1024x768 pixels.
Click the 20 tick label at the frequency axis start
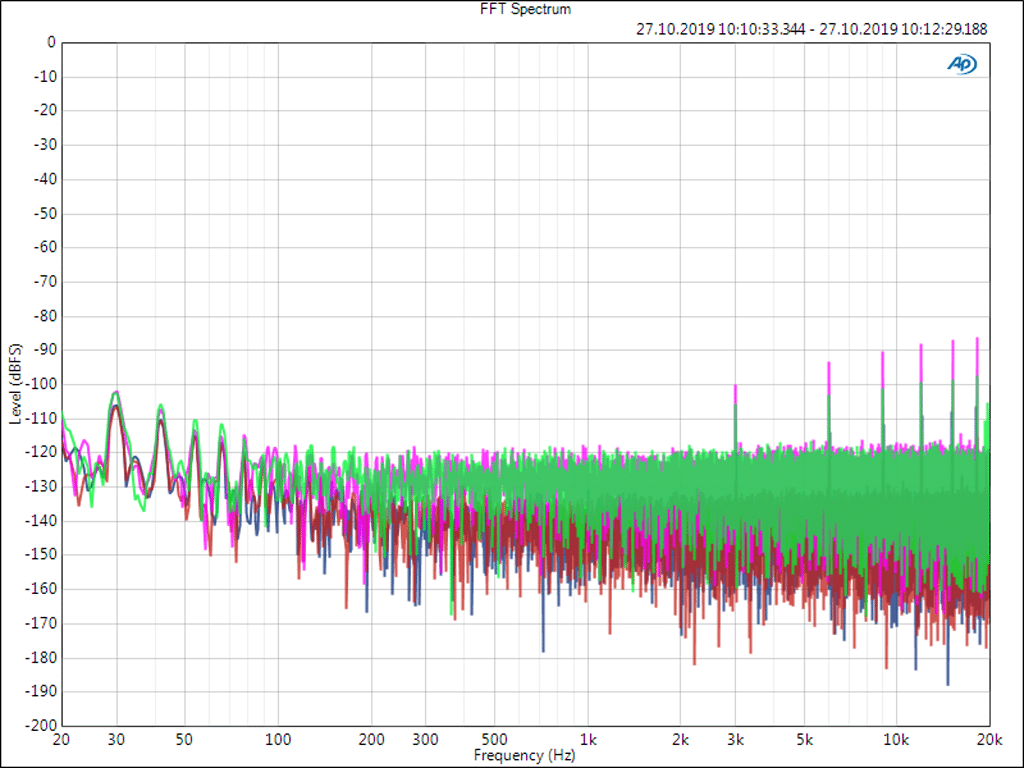(62, 741)
